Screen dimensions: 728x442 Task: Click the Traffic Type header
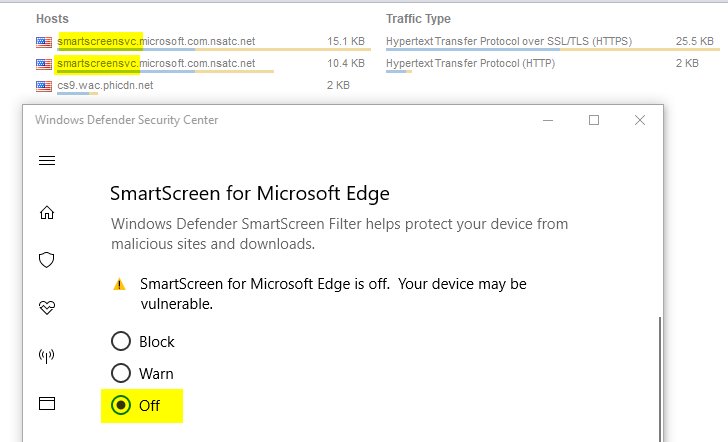pos(418,19)
